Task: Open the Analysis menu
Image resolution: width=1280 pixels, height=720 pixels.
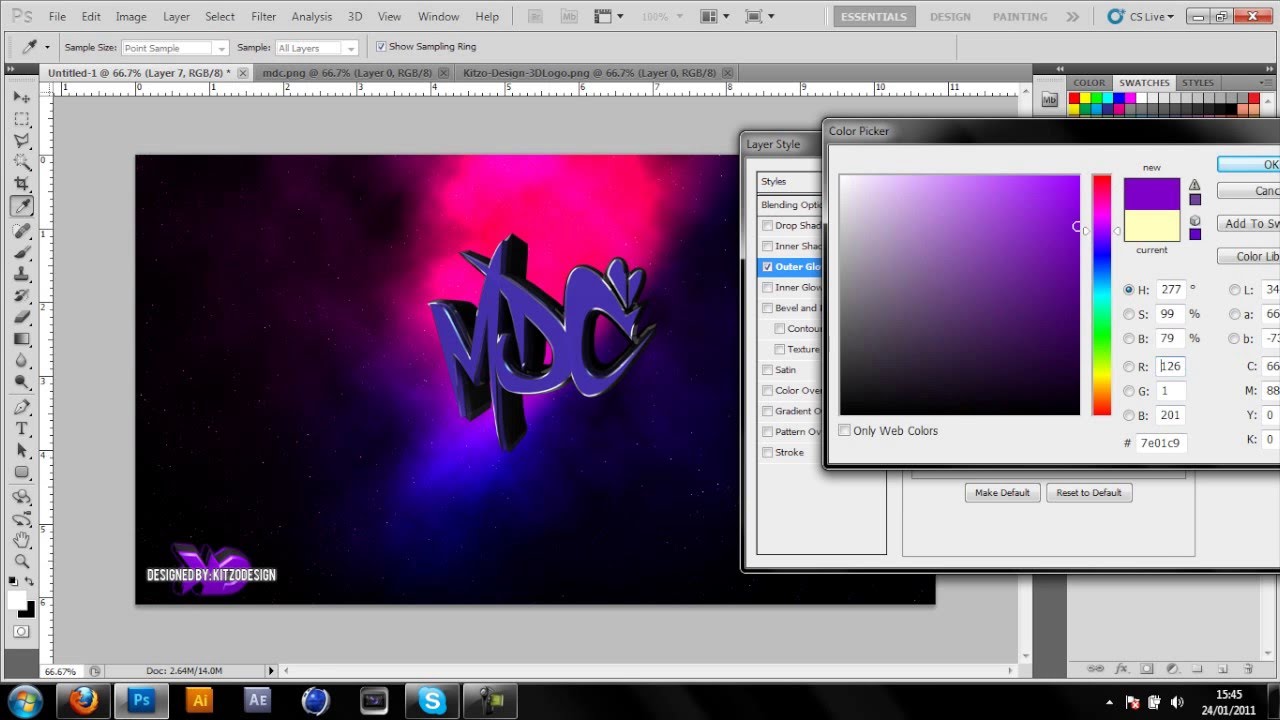Action: (312, 17)
